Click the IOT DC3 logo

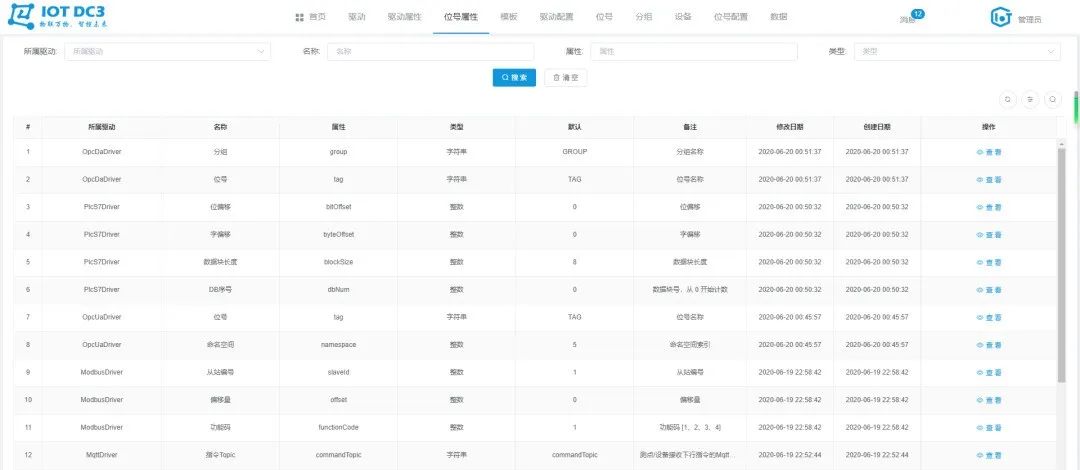click(57, 16)
